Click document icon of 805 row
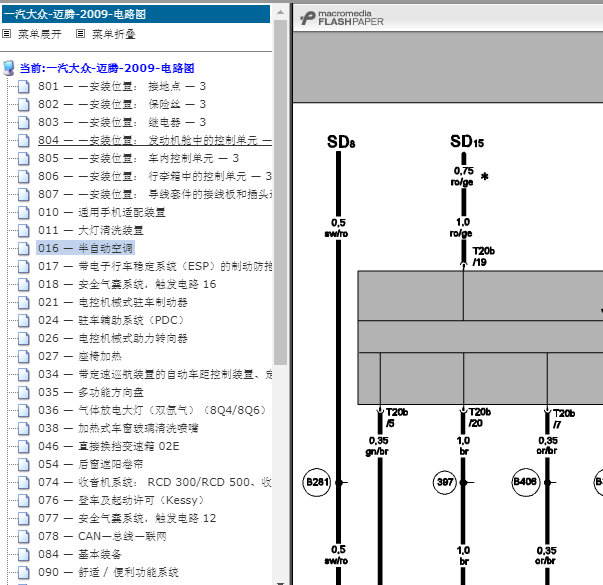 coord(23,158)
